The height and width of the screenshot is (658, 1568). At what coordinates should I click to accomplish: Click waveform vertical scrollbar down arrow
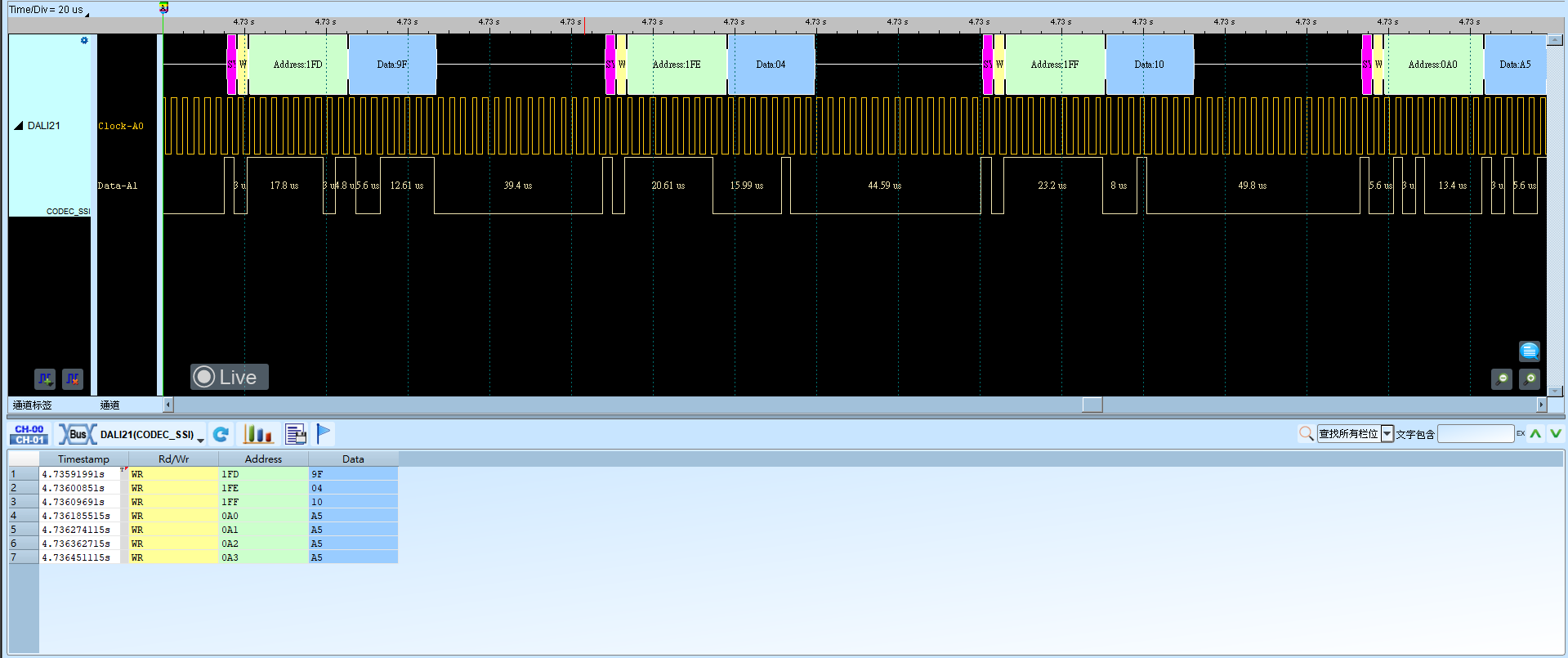pyautogui.click(x=1555, y=391)
